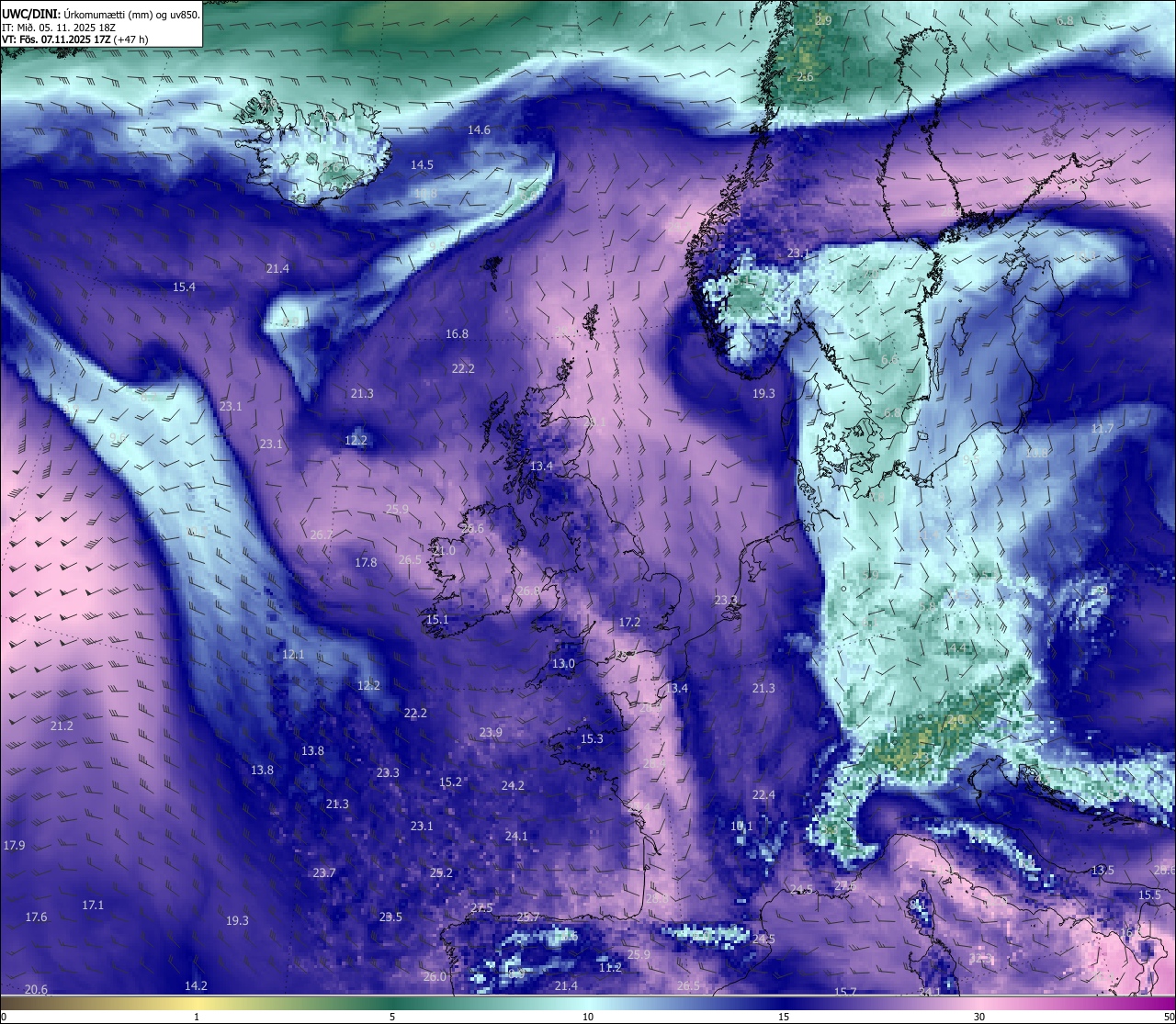This screenshot has height=1024, width=1176.
Task: Select the 17.6 value label
Action: [36, 917]
